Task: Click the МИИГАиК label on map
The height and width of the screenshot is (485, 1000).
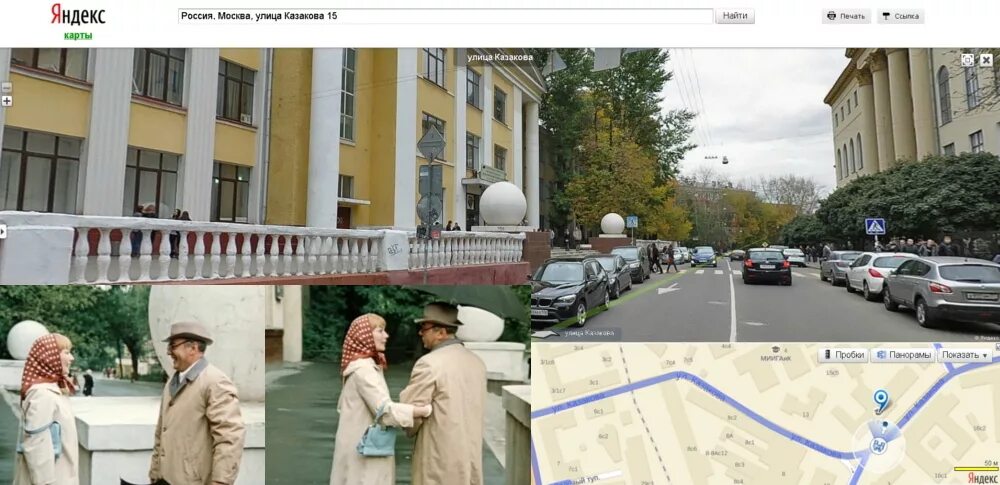Action: pos(776,358)
